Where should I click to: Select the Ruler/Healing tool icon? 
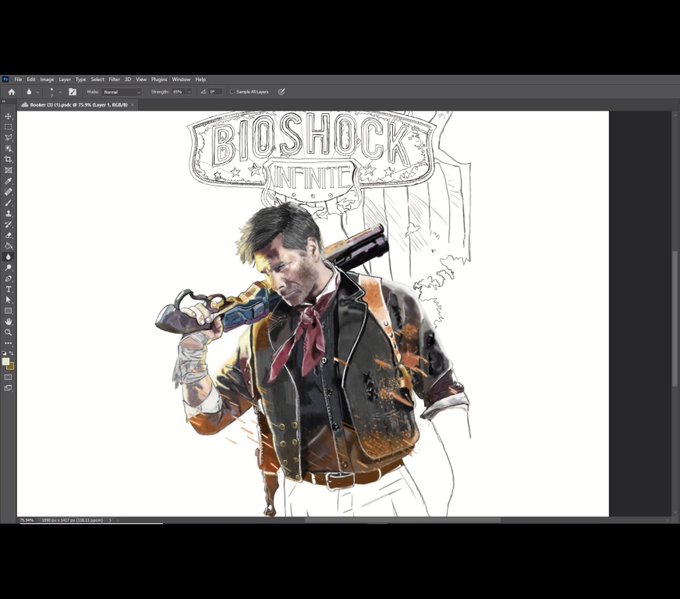point(8,192)
